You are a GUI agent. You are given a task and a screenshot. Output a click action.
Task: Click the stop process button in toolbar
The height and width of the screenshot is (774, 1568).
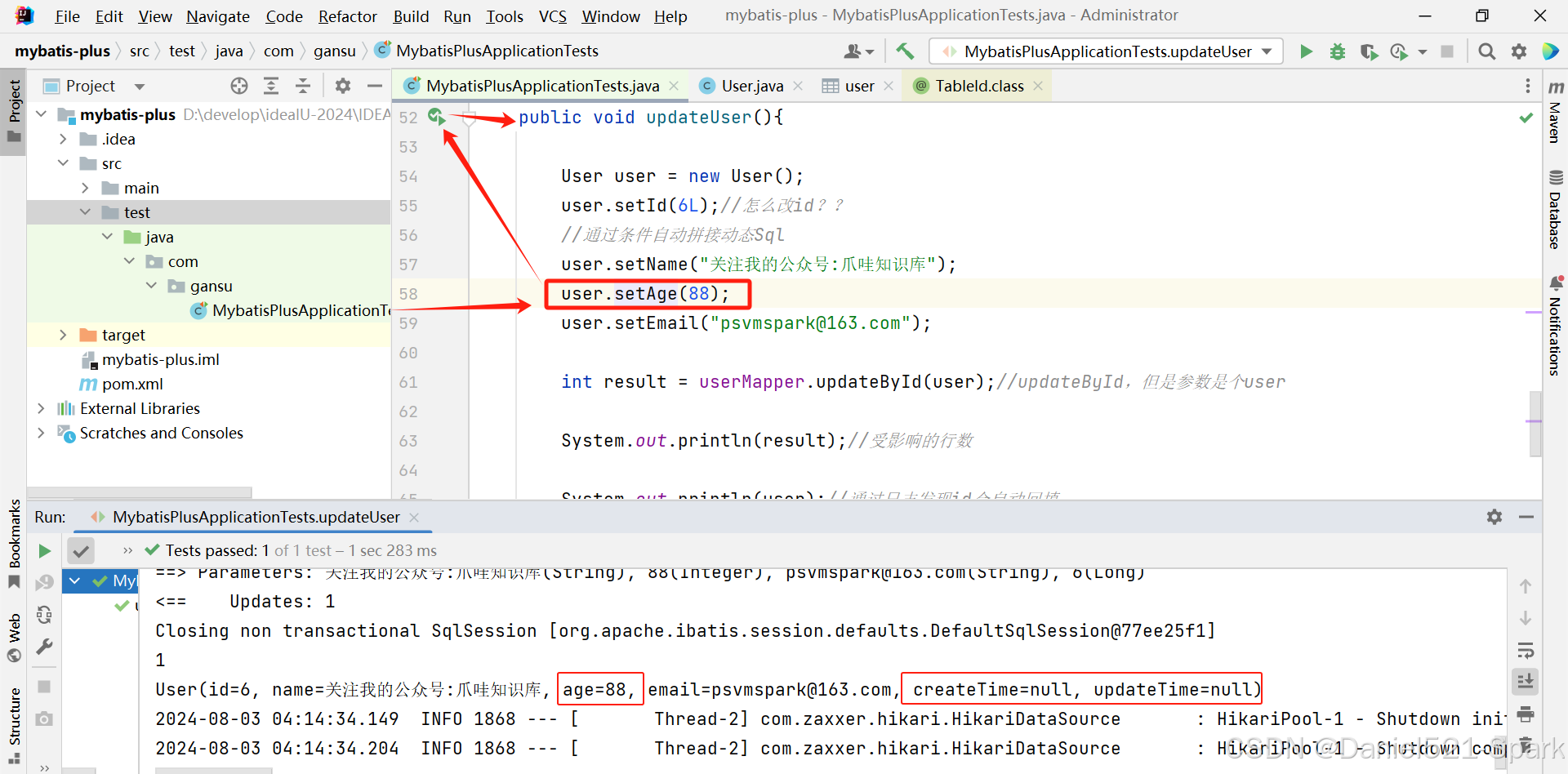(x=1447, y=51)
